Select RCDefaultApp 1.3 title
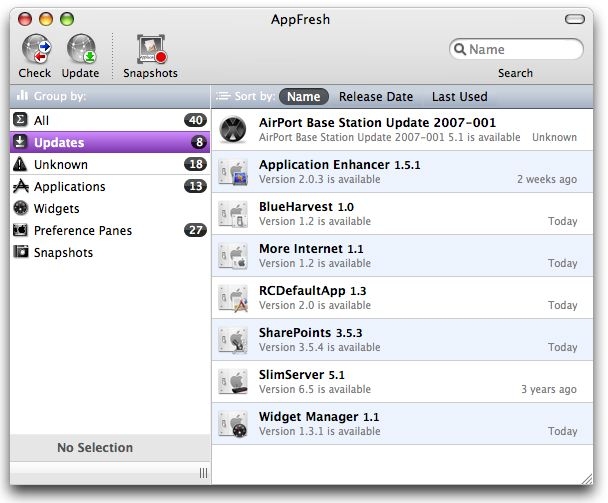Screen dimensions: 608x503 313,290
